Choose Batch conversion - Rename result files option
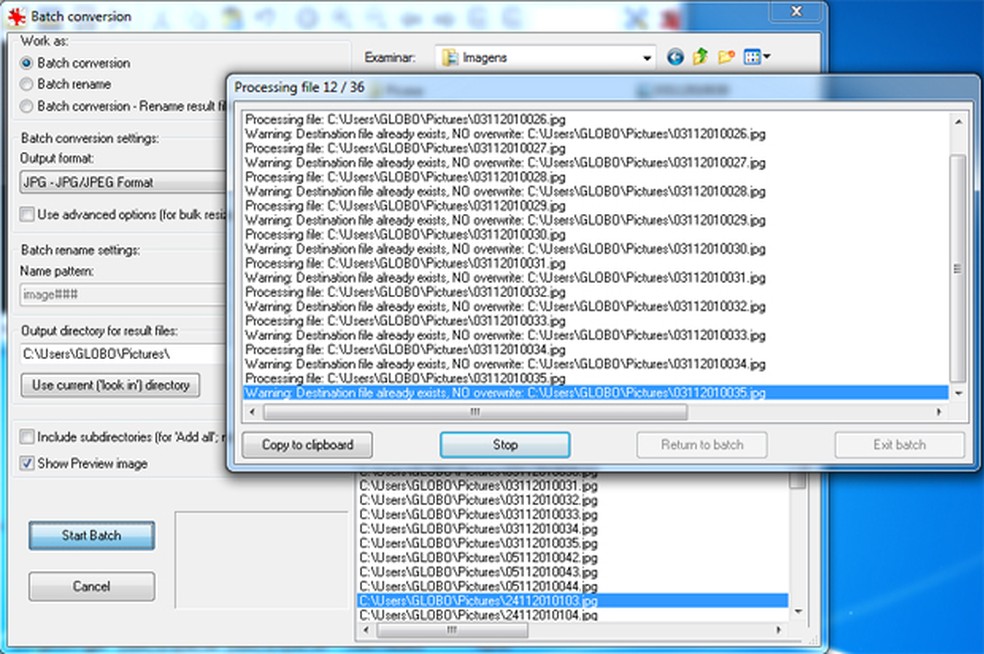Image resolution: width=984 pixels, height=654 pixels. (26, 106)
